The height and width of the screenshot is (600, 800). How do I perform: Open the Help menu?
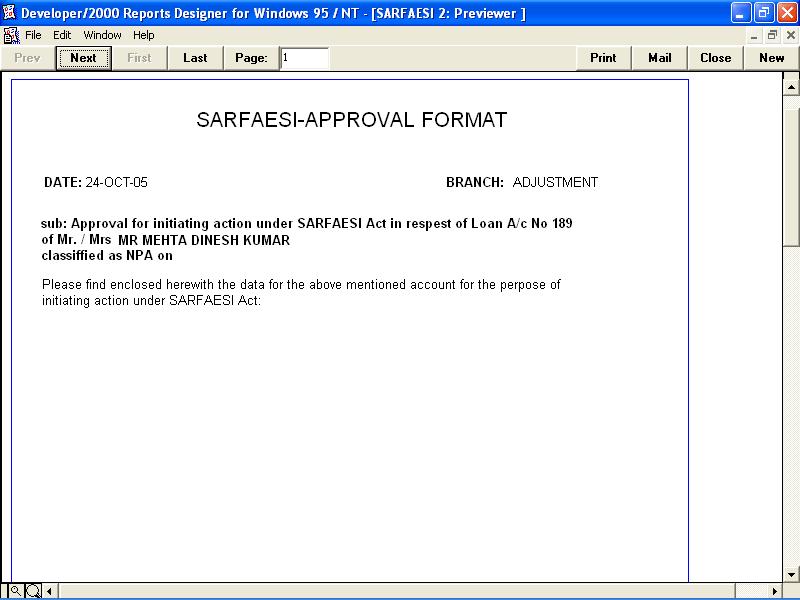[144, 35]
